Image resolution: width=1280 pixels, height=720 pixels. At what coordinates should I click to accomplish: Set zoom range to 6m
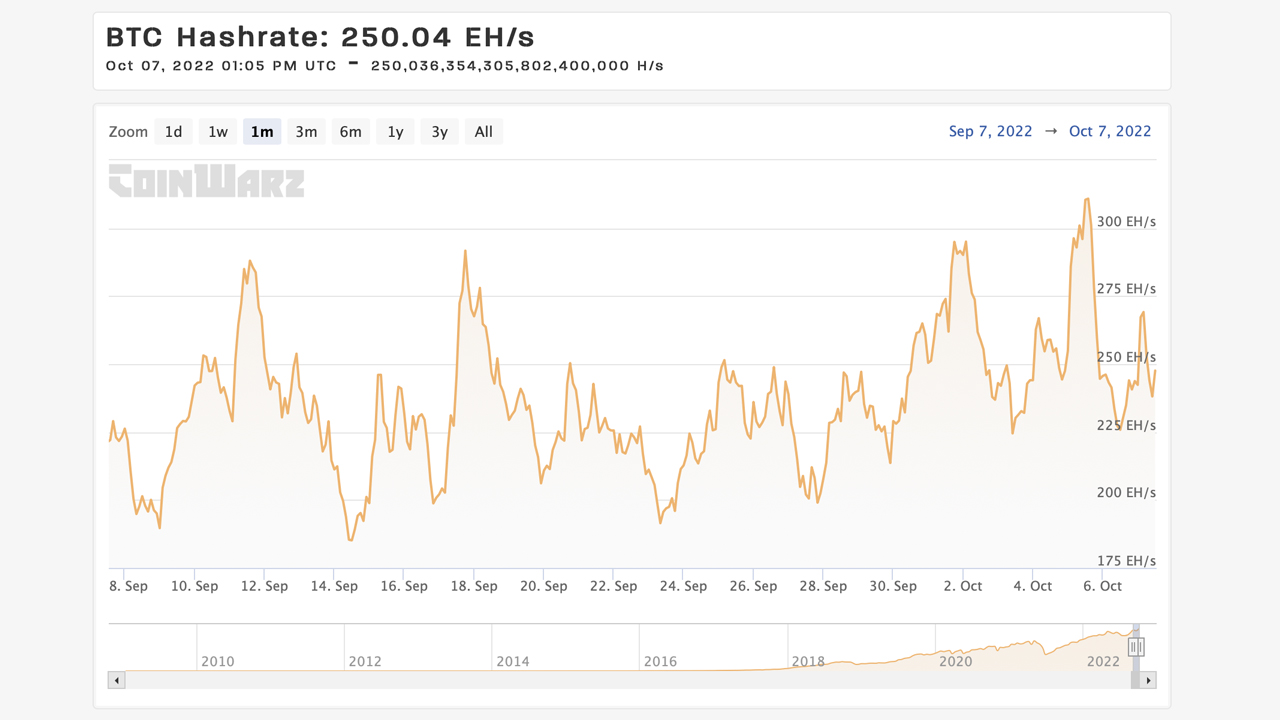click(x=351, y=132)
